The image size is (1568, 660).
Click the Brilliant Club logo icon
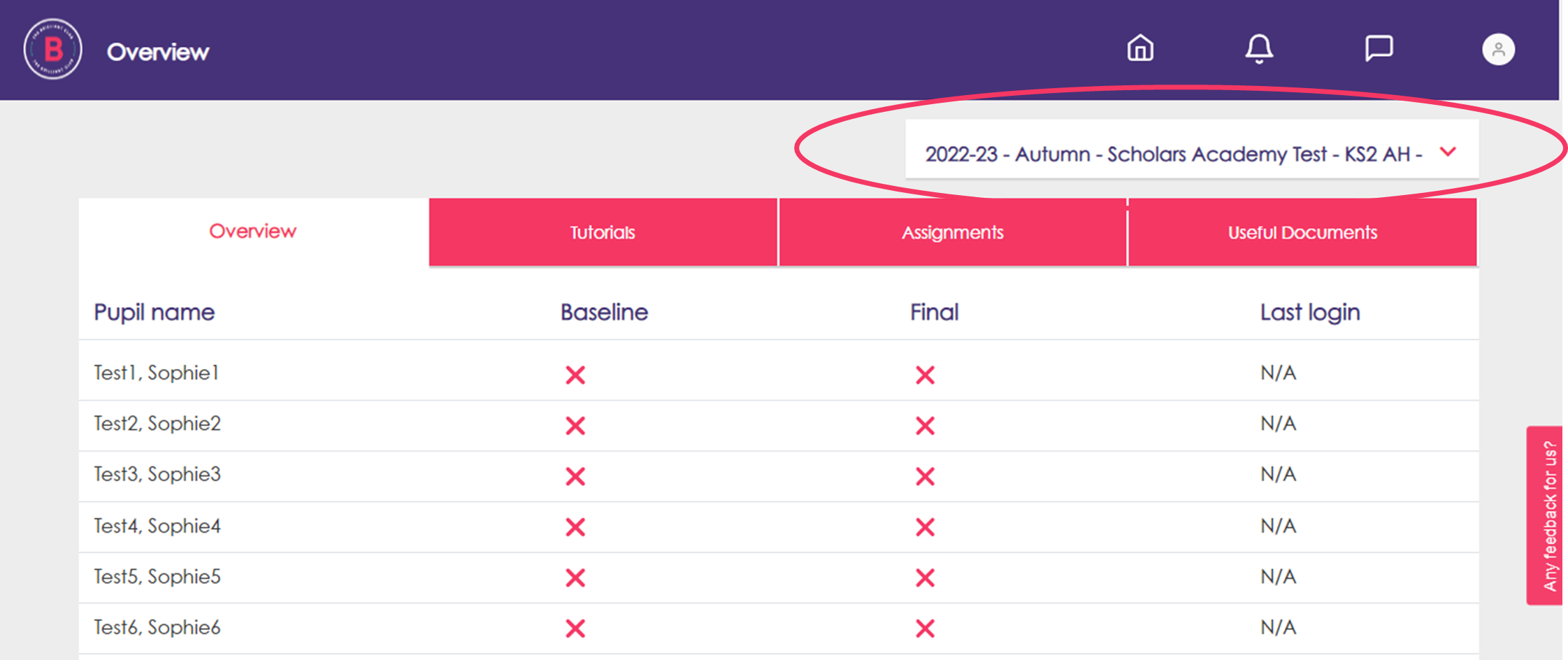[52, 49]
